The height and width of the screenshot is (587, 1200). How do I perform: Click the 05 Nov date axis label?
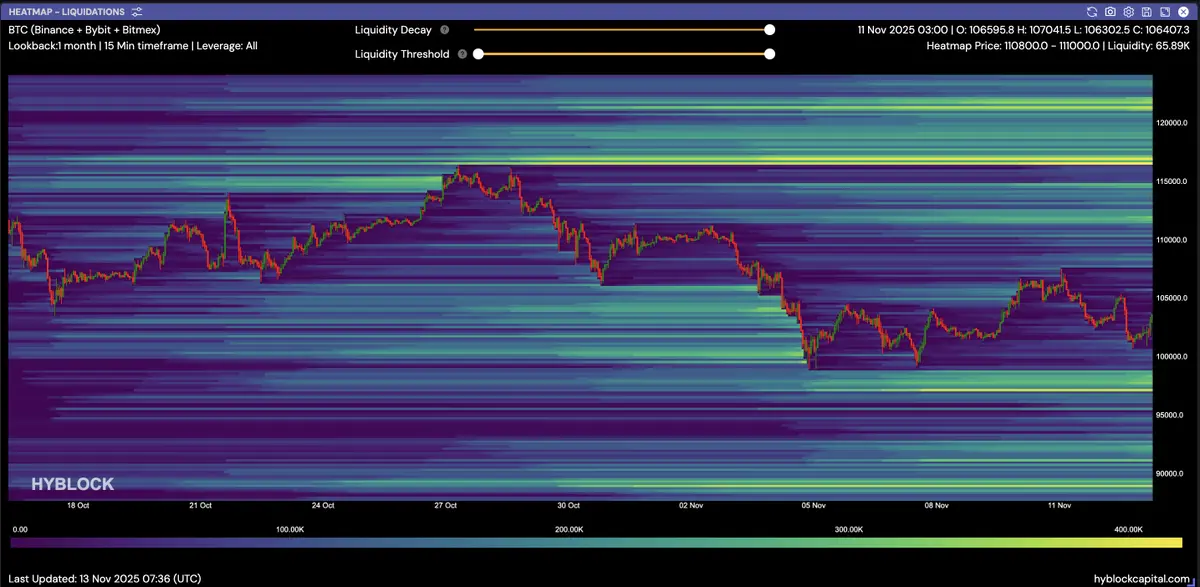coord(814,506)
